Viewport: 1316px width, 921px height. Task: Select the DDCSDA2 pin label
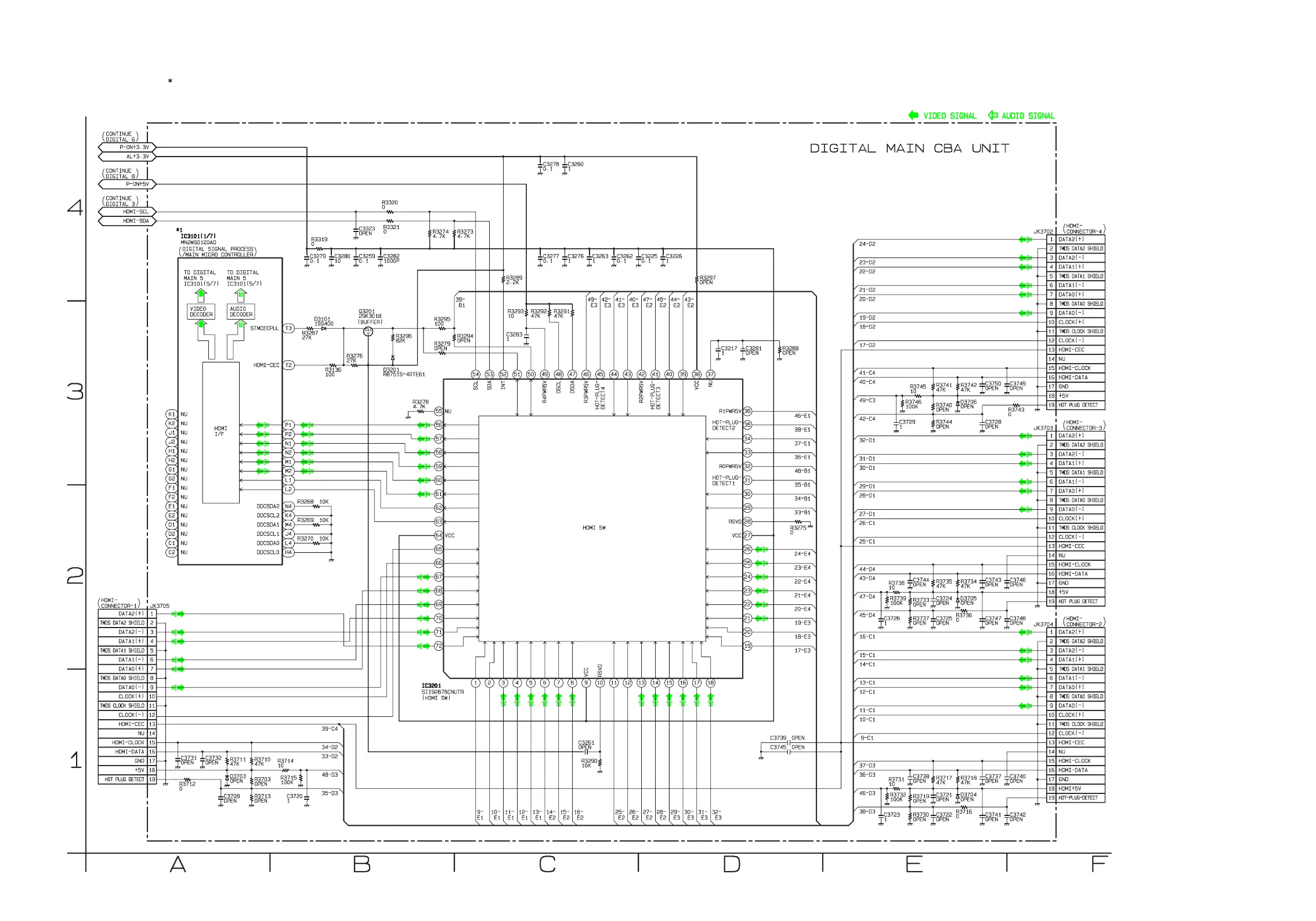pos(268,506)
